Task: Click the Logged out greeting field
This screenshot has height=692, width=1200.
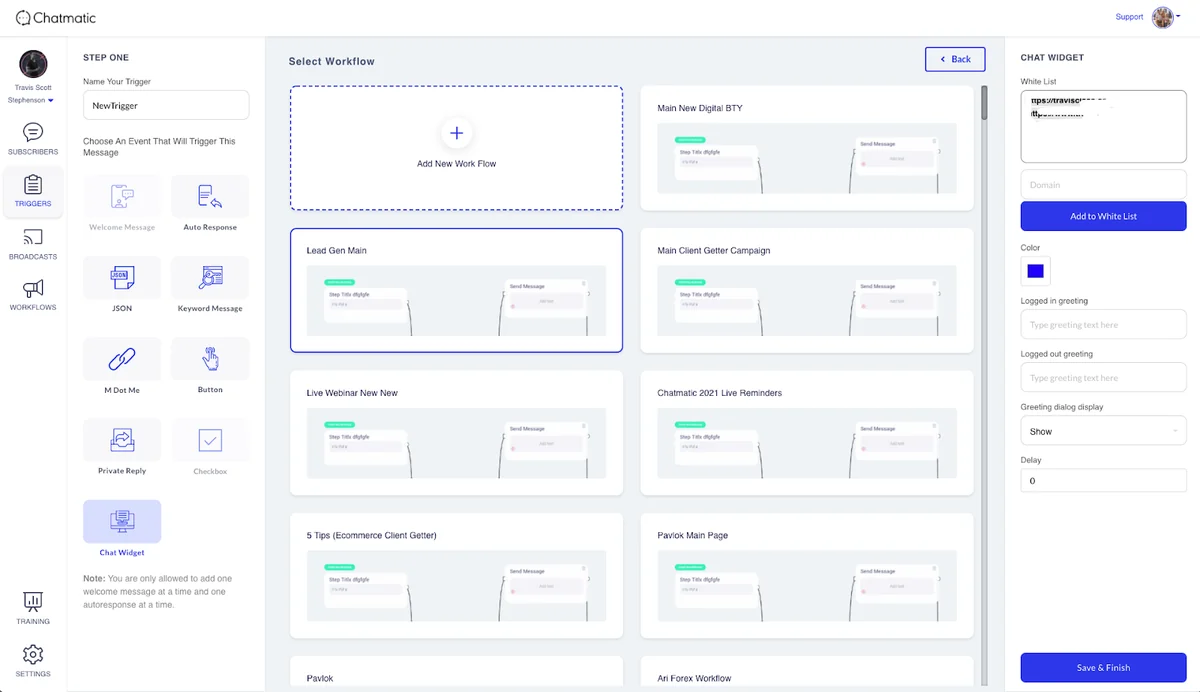Action: (x=1103, y=378)
